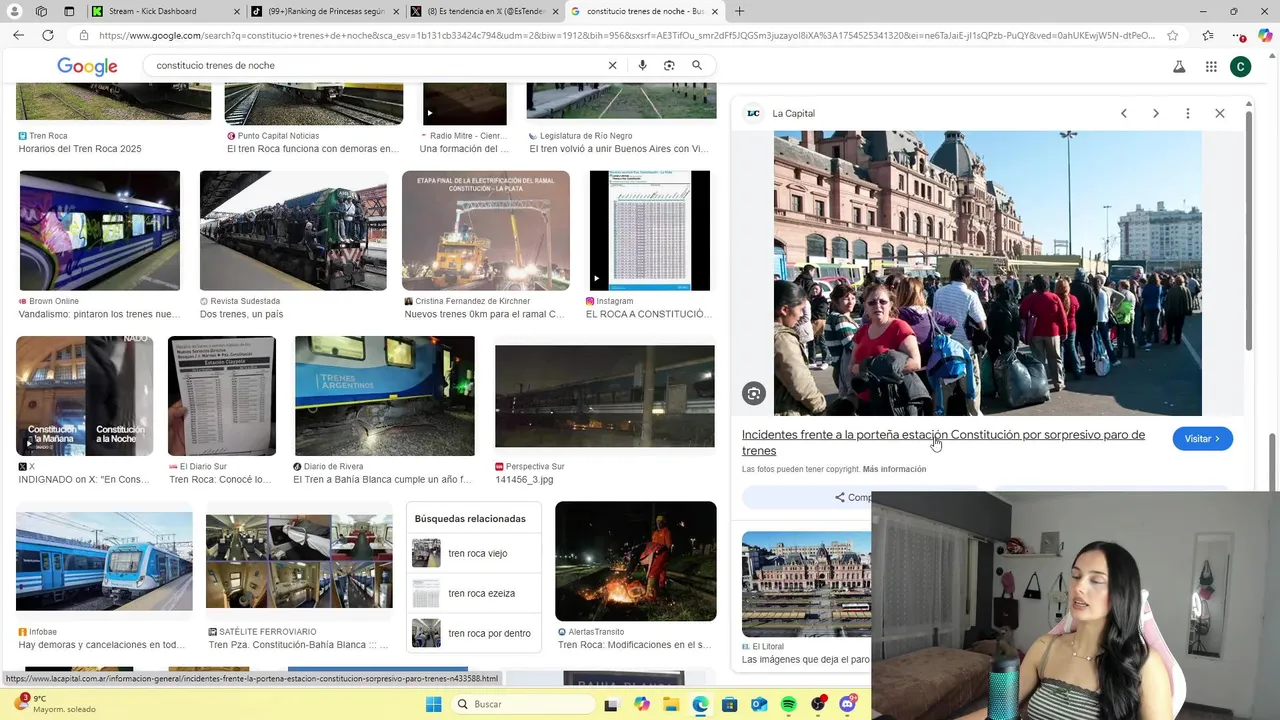Select related search tren roca viejo
This screenshot has width=1280, height=720.
coord(474,553)
